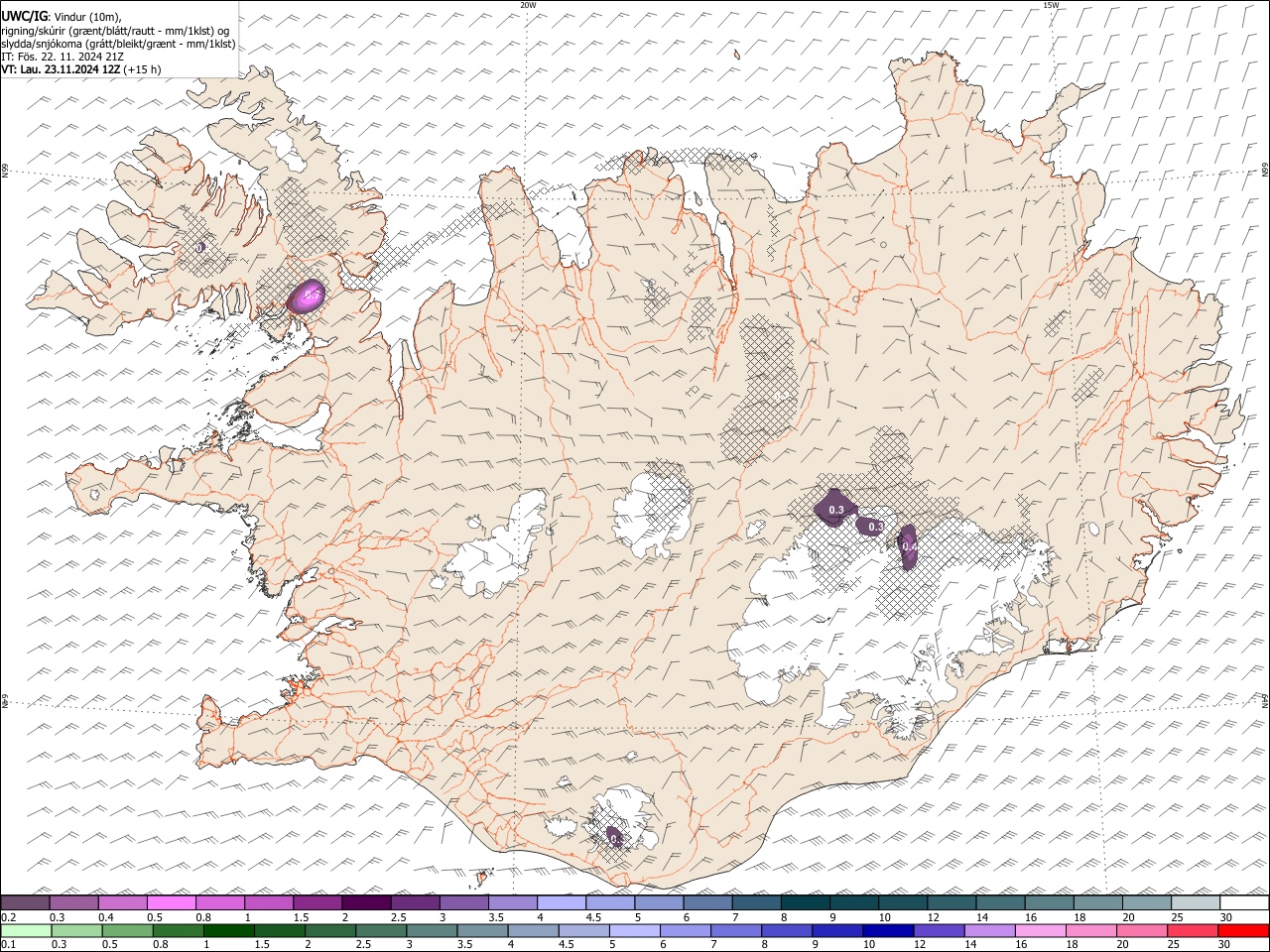The image size is (1270, 952).
Task: Pick the royal blue 8 swatch on rain scale
Action: (x=786, y=930)
